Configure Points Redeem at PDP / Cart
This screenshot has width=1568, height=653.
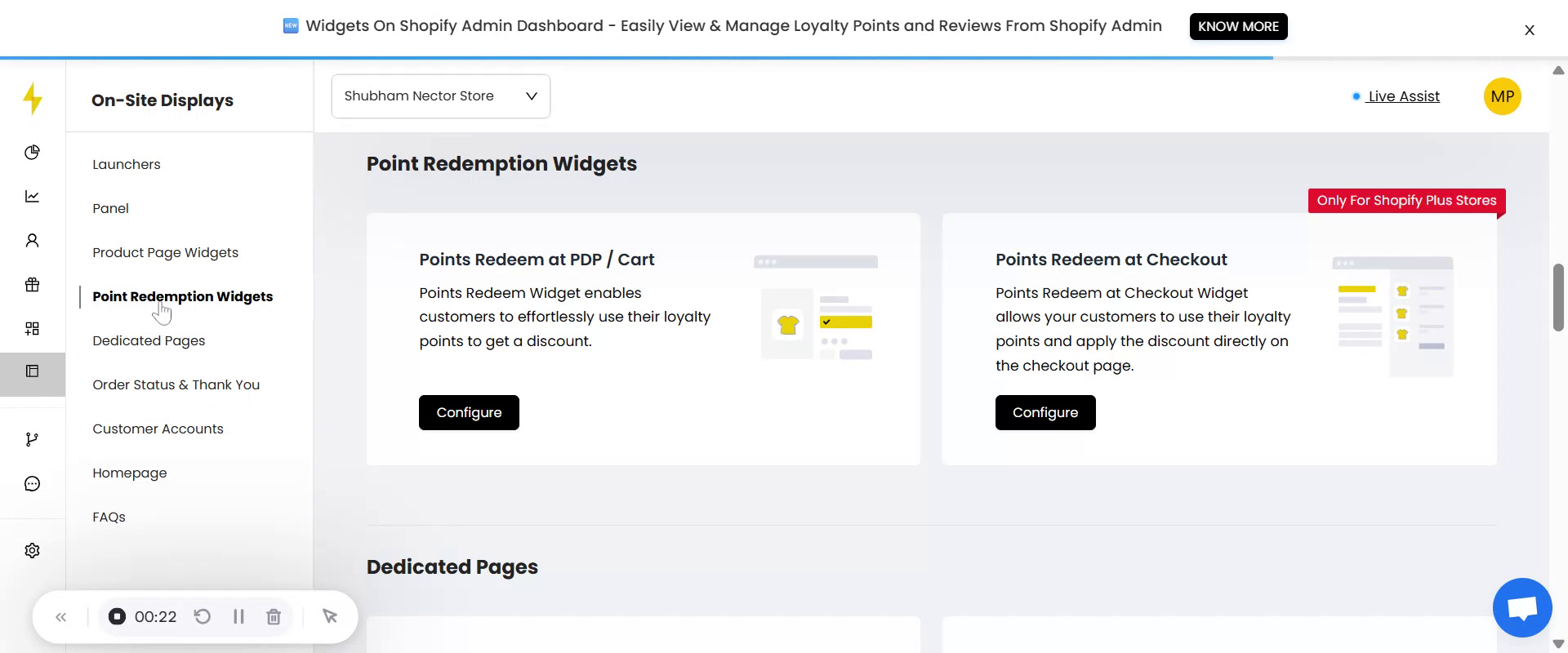click(469, 413)
